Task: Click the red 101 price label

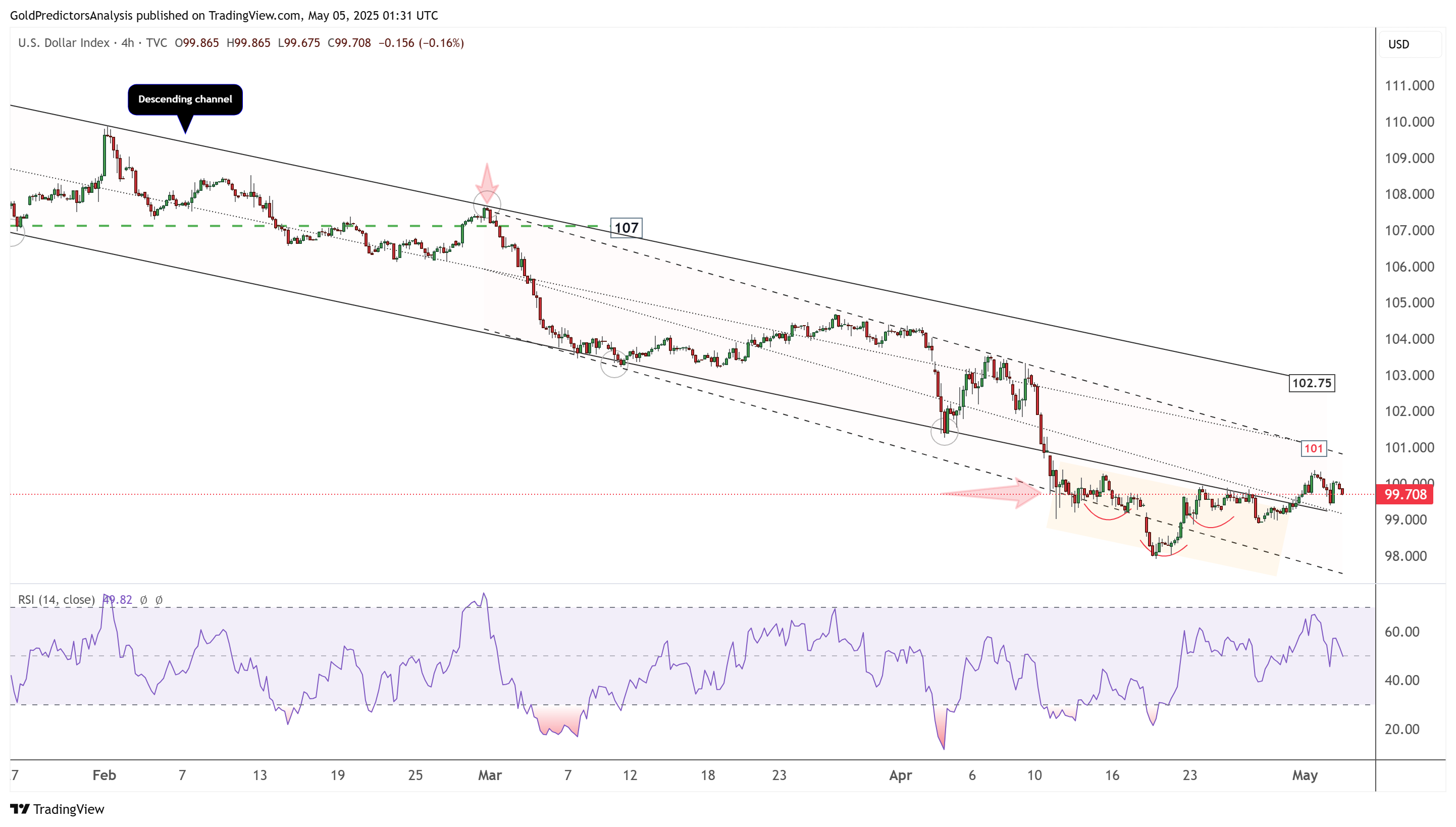Action: [1314, 449]
